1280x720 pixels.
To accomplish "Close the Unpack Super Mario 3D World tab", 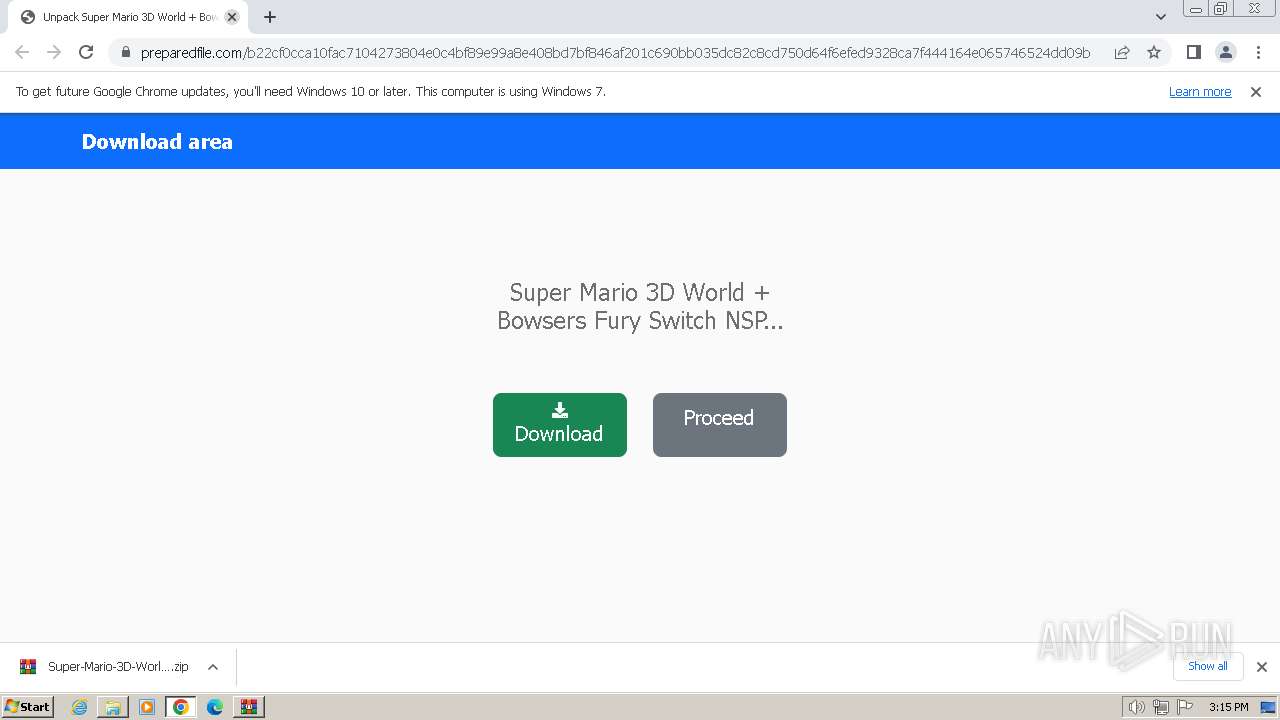I will coord(232,17).
